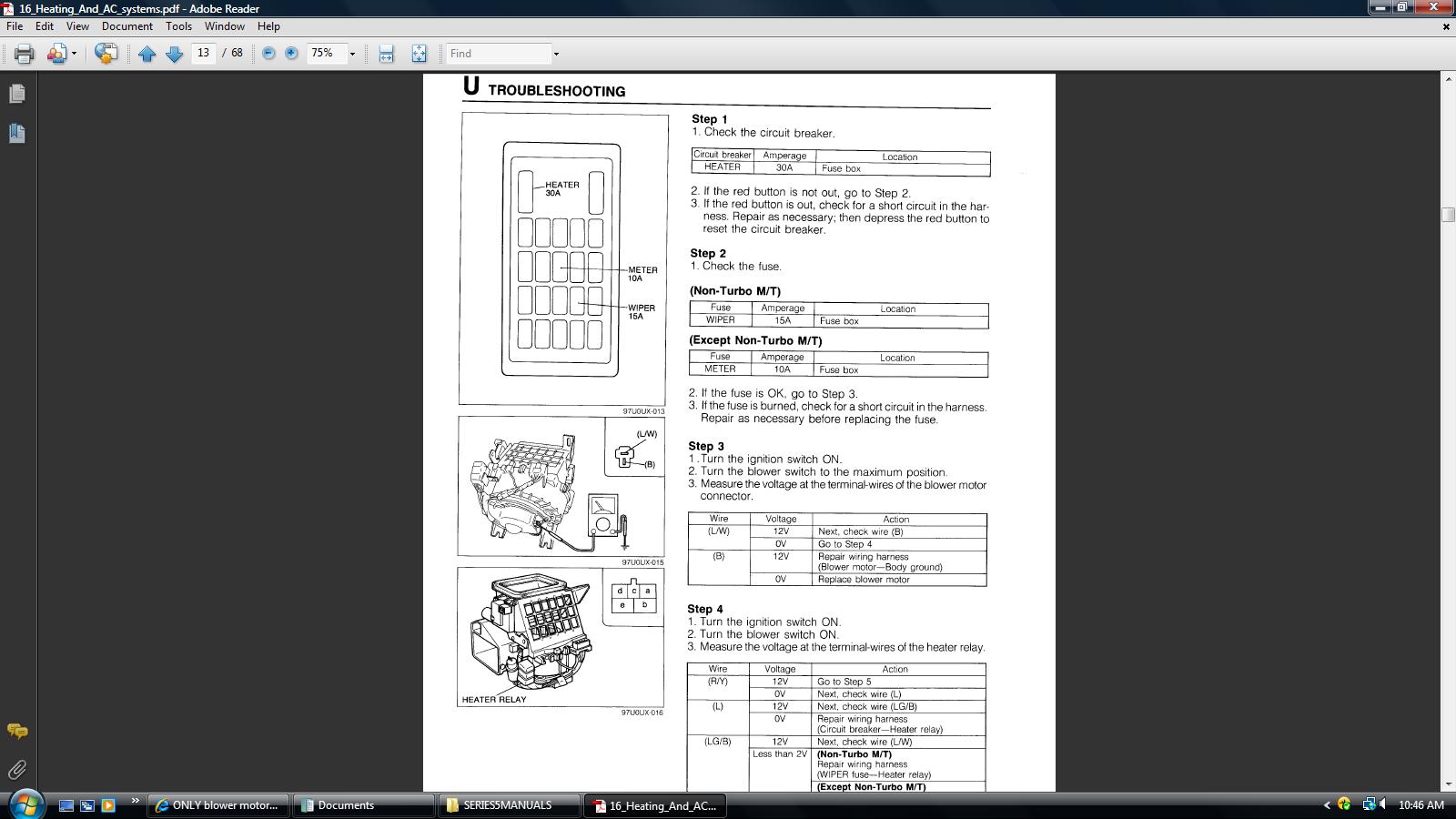Open the Pages panel in sidebar

tap(17, 94)
